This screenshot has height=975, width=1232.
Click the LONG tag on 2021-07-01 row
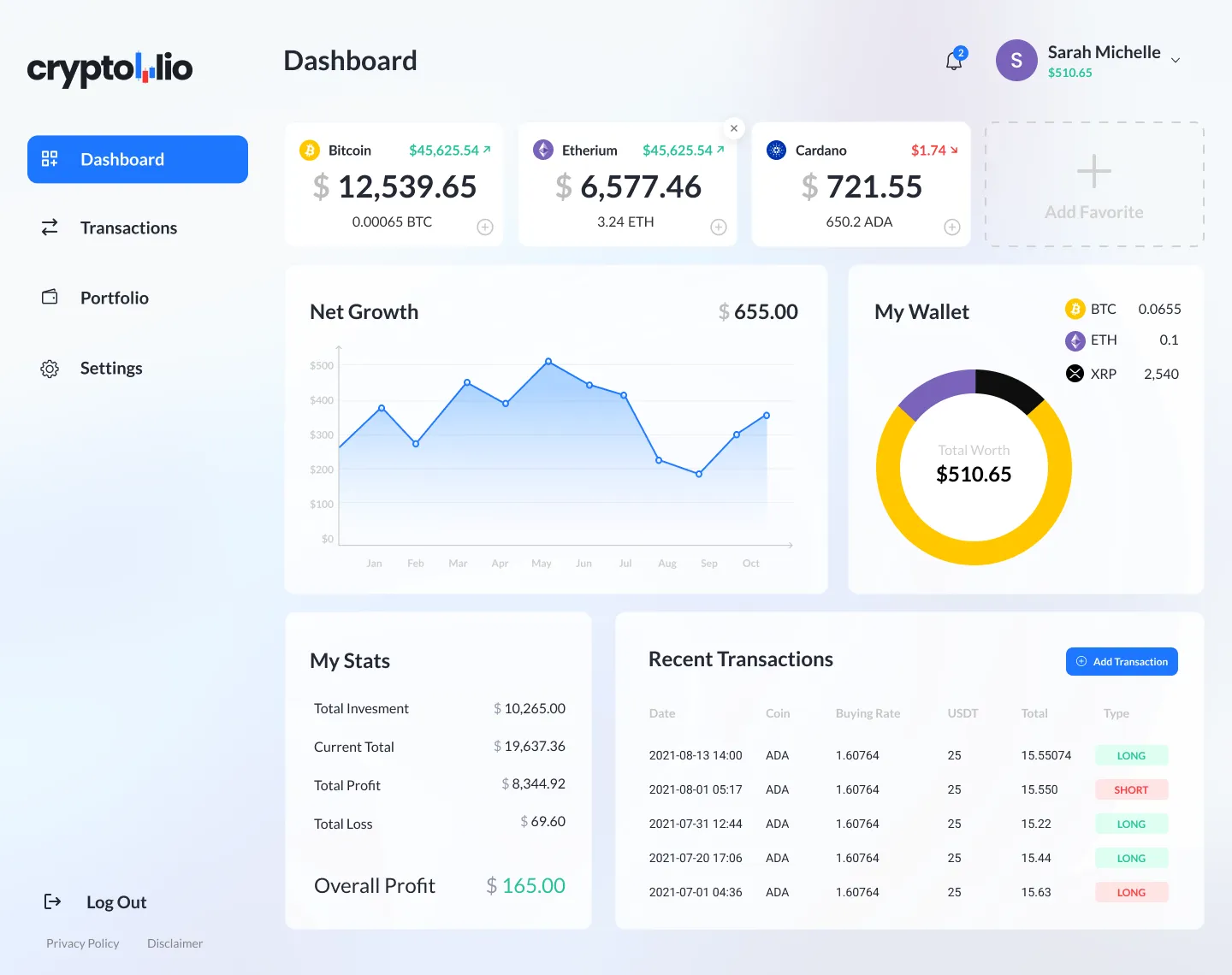[1131, 892]
